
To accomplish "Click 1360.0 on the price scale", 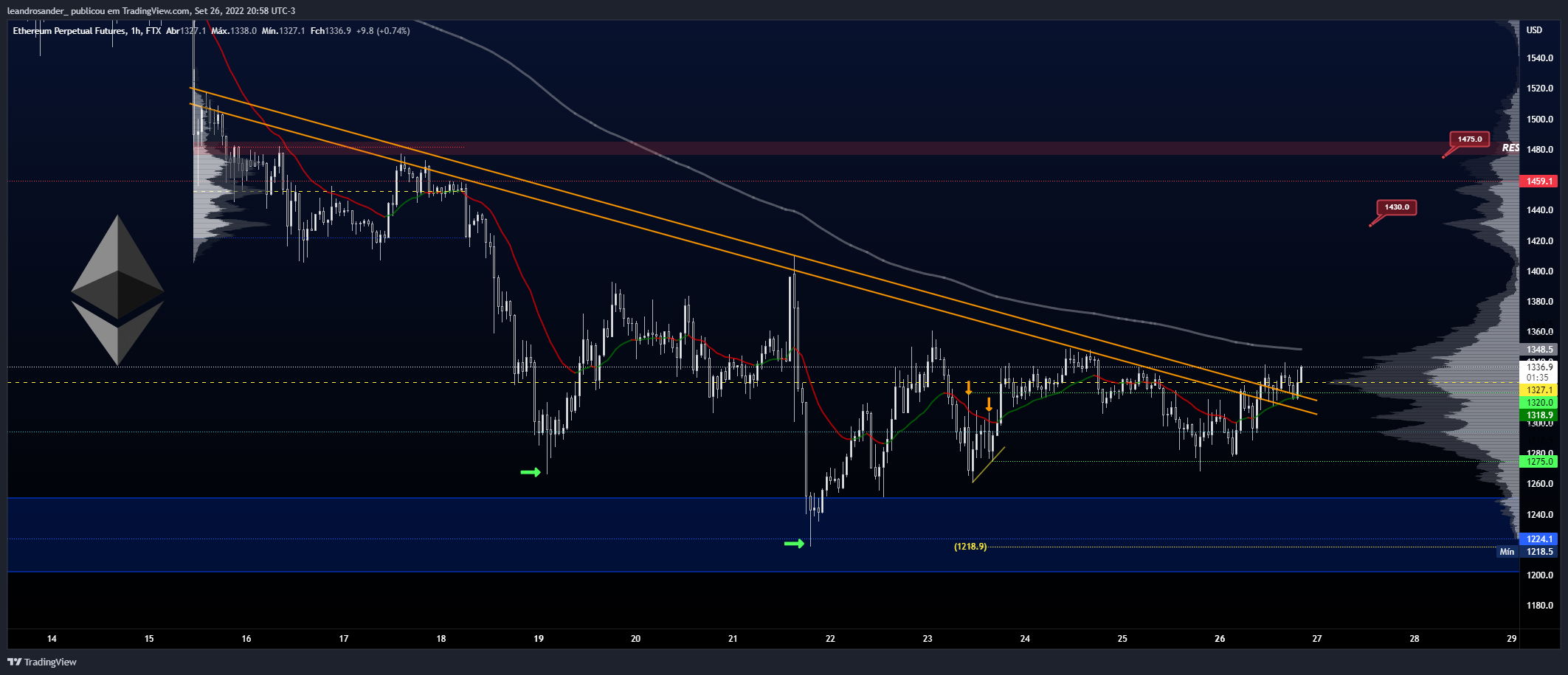I will (x=1540, y=332).
